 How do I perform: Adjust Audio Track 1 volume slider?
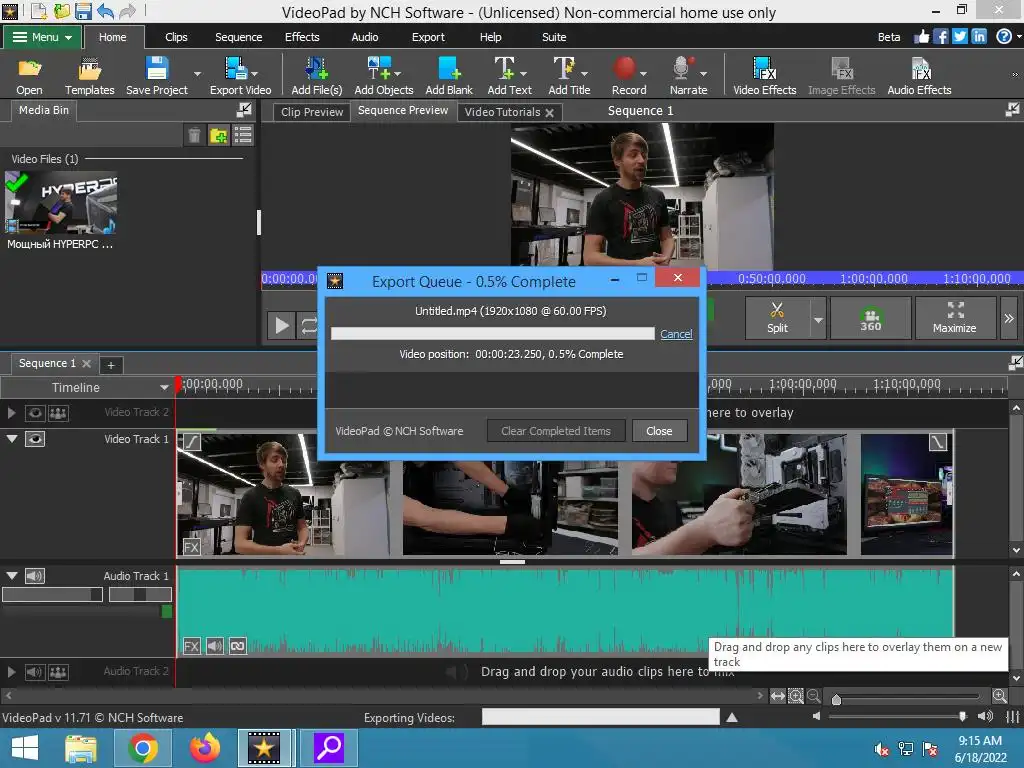click(x=52, y=594)
